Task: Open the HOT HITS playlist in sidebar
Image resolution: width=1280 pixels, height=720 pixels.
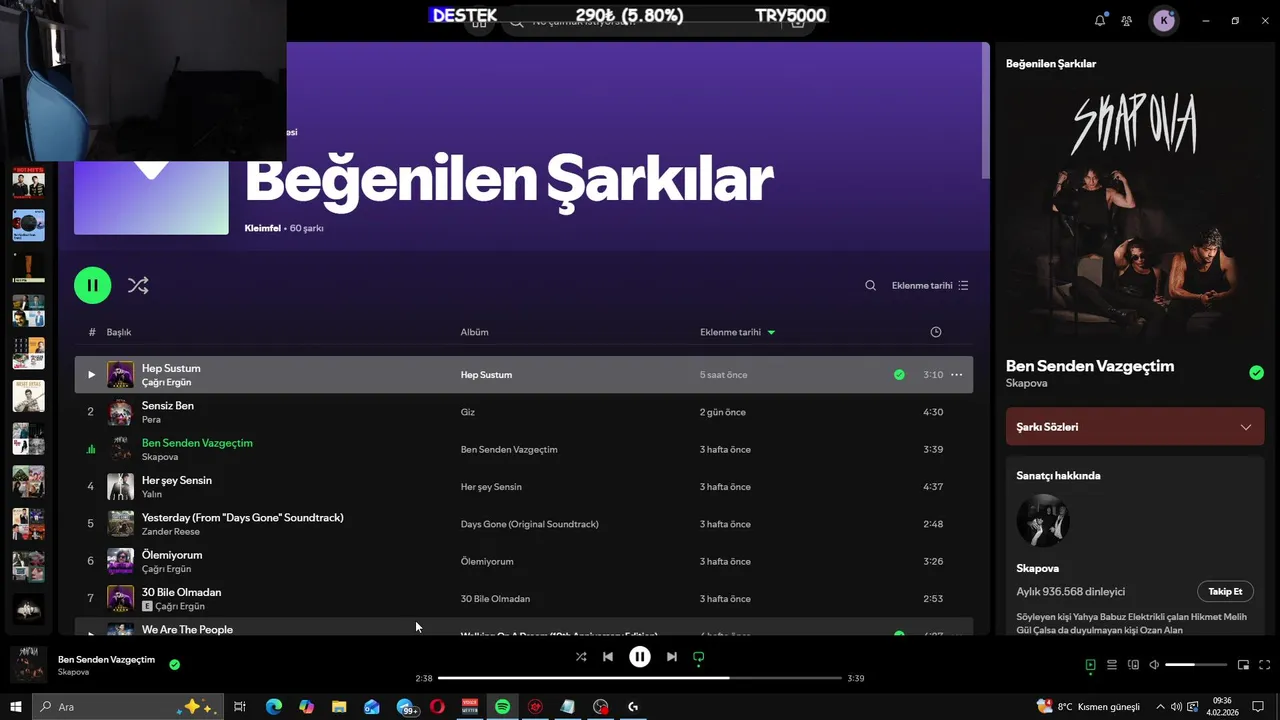Action: (x=28, y=185)
